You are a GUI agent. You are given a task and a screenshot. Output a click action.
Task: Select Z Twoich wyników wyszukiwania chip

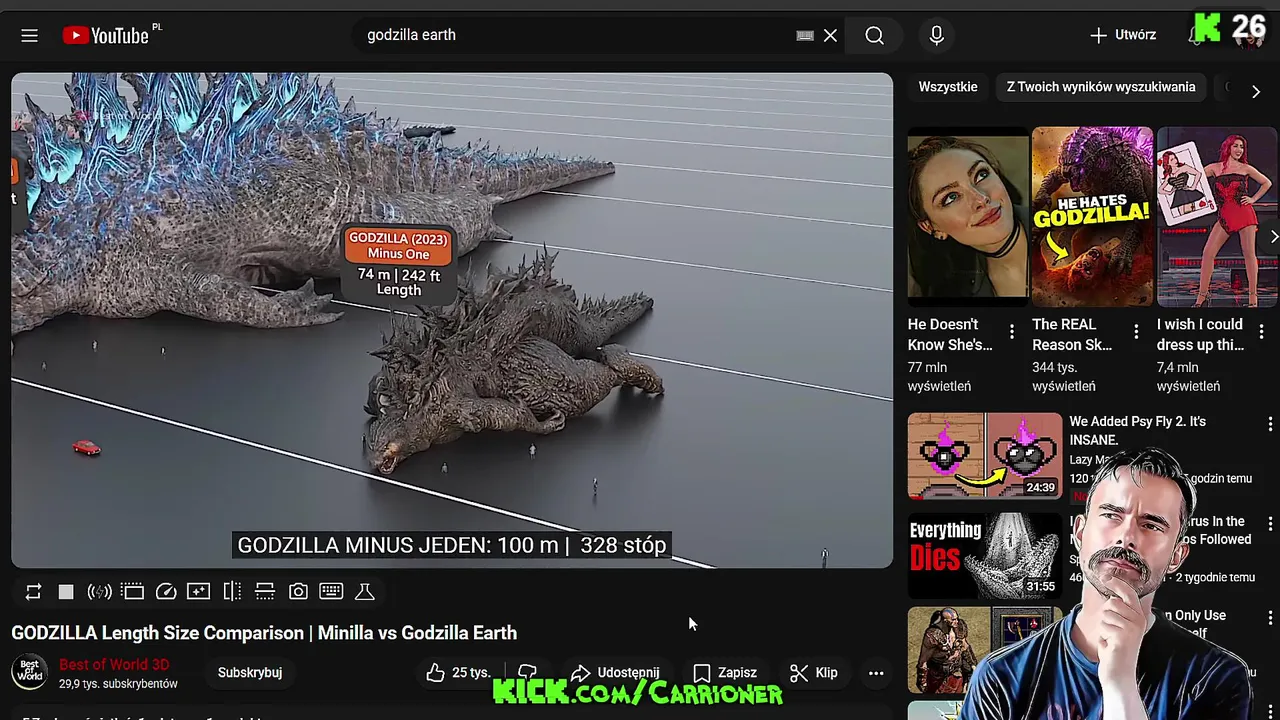pos(1101,87)
